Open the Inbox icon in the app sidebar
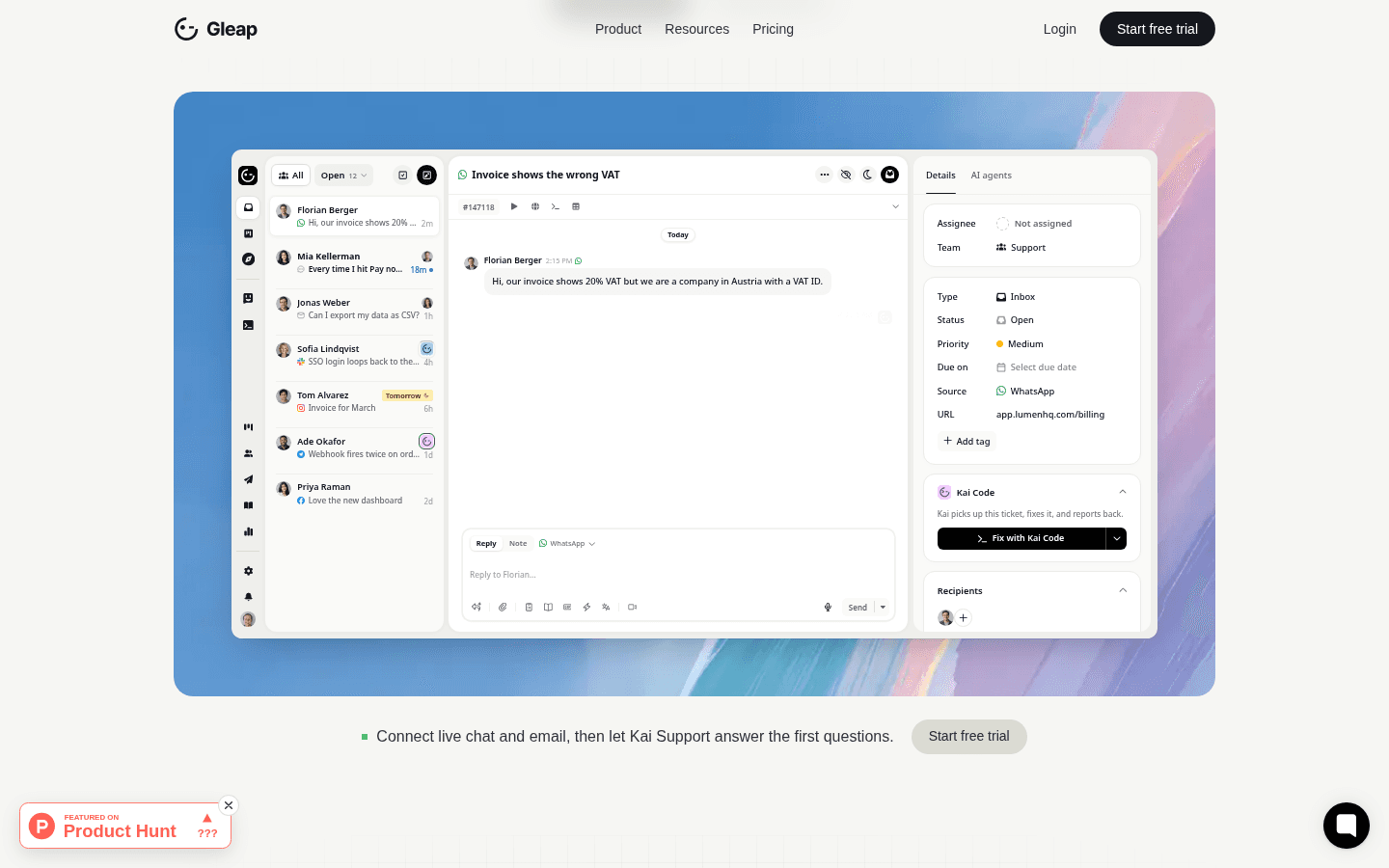1389x868 pixels. (x=248, y=207)
